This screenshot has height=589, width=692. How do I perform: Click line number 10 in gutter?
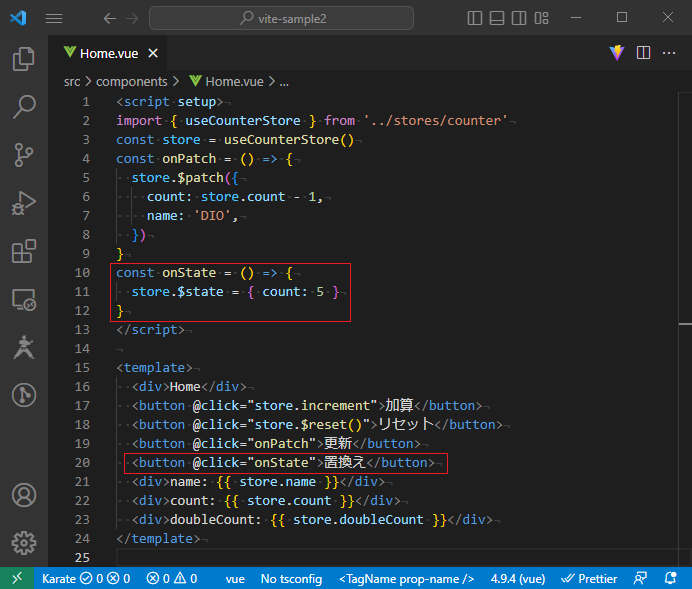point(82,273)
